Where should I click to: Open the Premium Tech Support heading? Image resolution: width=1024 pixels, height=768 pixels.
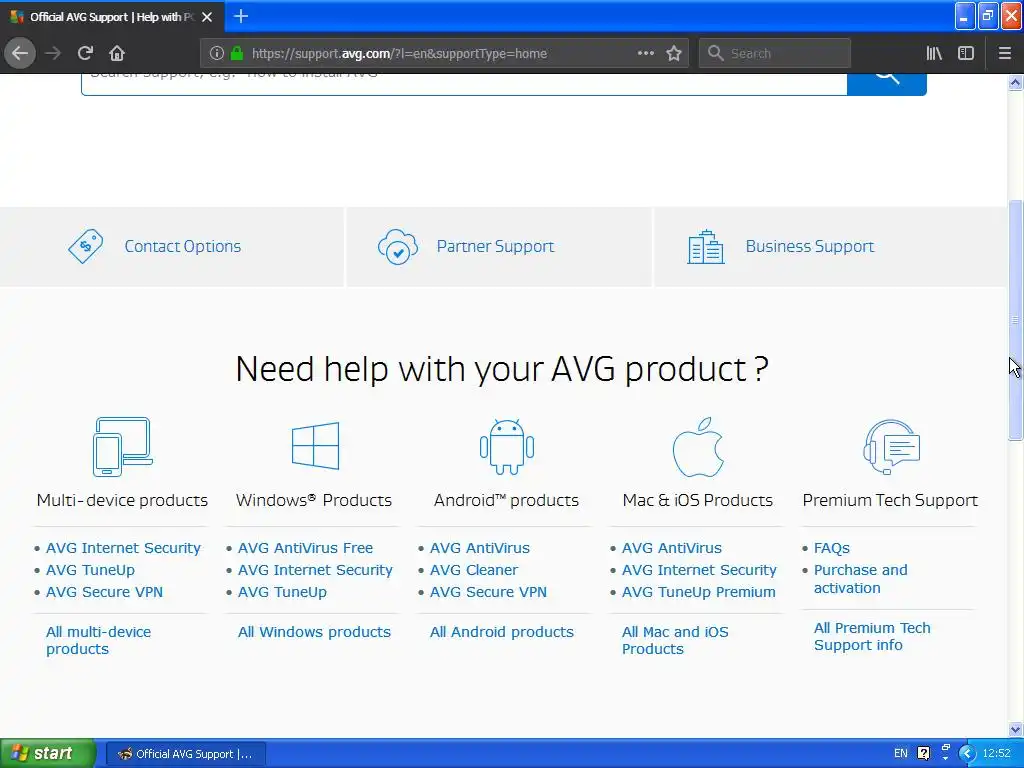890,500
